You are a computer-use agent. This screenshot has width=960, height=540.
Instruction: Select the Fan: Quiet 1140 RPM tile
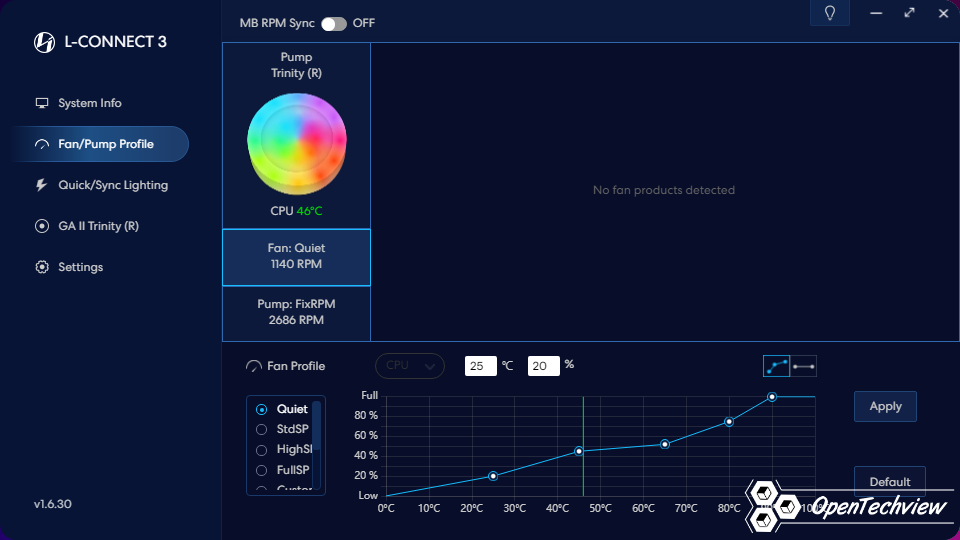coord(296,257)
